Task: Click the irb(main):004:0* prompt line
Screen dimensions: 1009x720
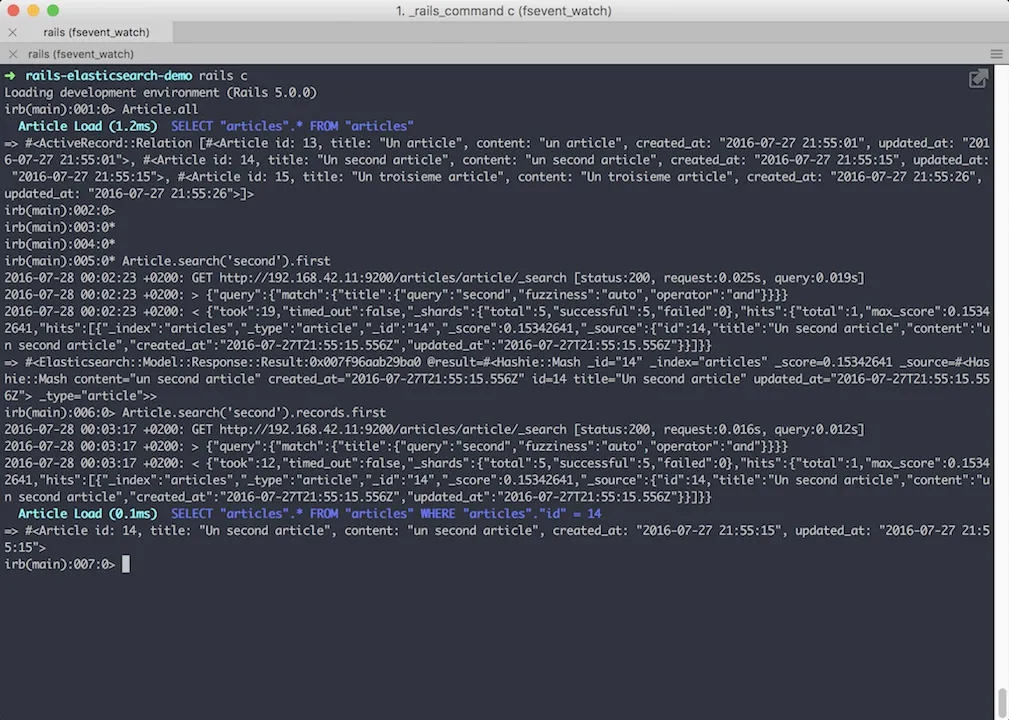Action: [x=60, y=244]
